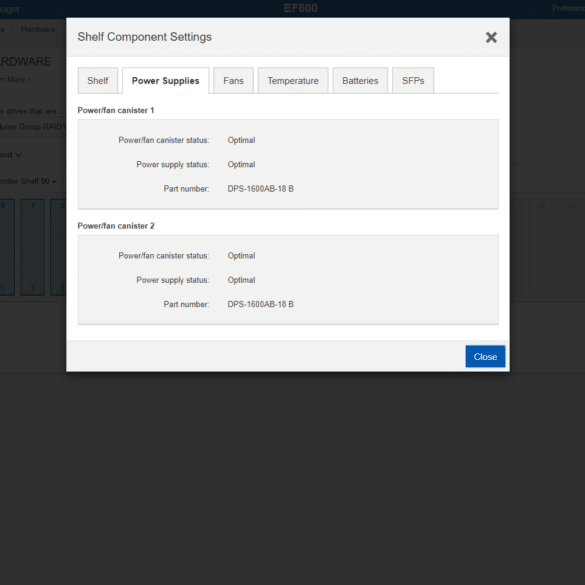
Task: Click canister 2 Part number label
Action: tap(187, 304)
